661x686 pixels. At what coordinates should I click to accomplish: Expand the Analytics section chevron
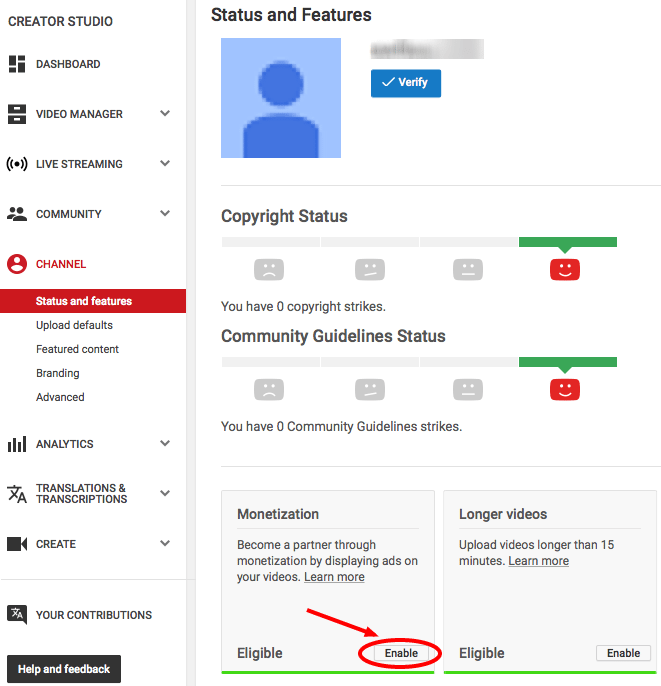tap(165, 444)
